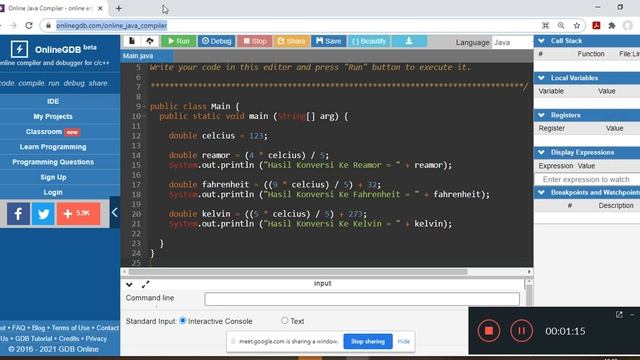Collapse the Registers panel
This screenshot has height=360, width=640.
coord(541,115)
